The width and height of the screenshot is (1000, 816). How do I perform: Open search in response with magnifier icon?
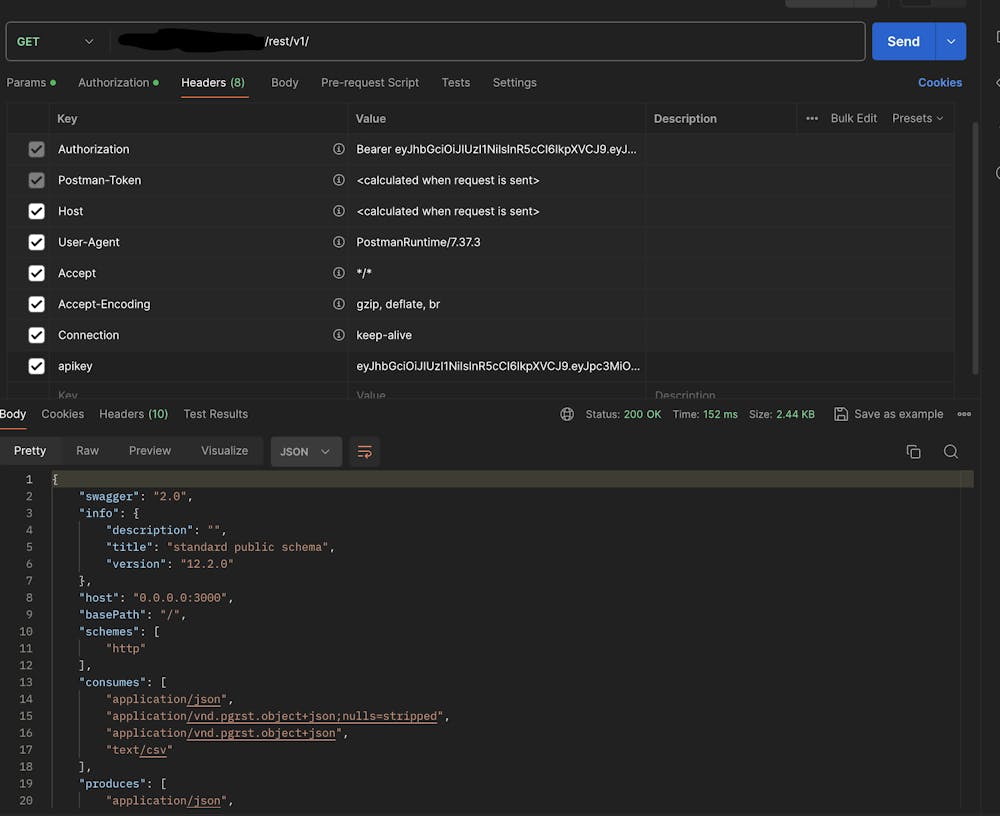951,452
